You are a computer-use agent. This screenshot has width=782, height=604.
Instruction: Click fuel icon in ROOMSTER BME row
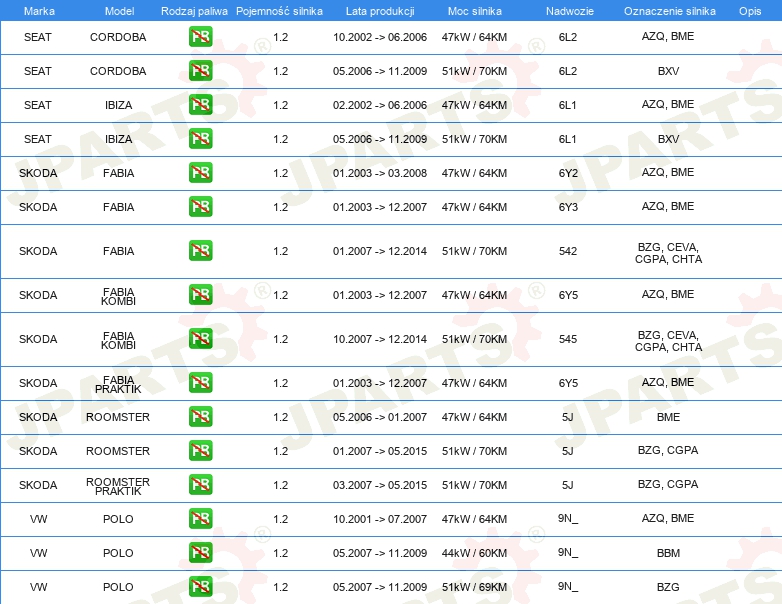200,416
